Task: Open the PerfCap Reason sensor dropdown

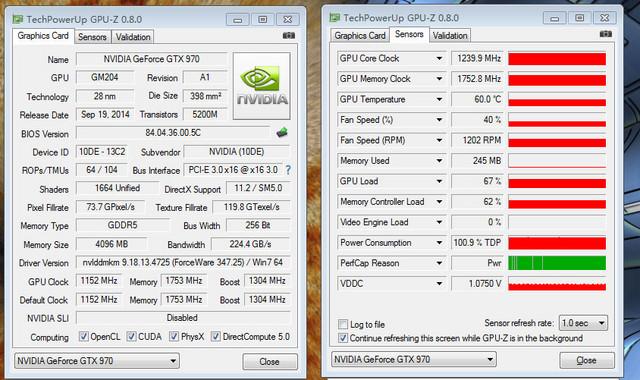Action: tap(439, 263)
